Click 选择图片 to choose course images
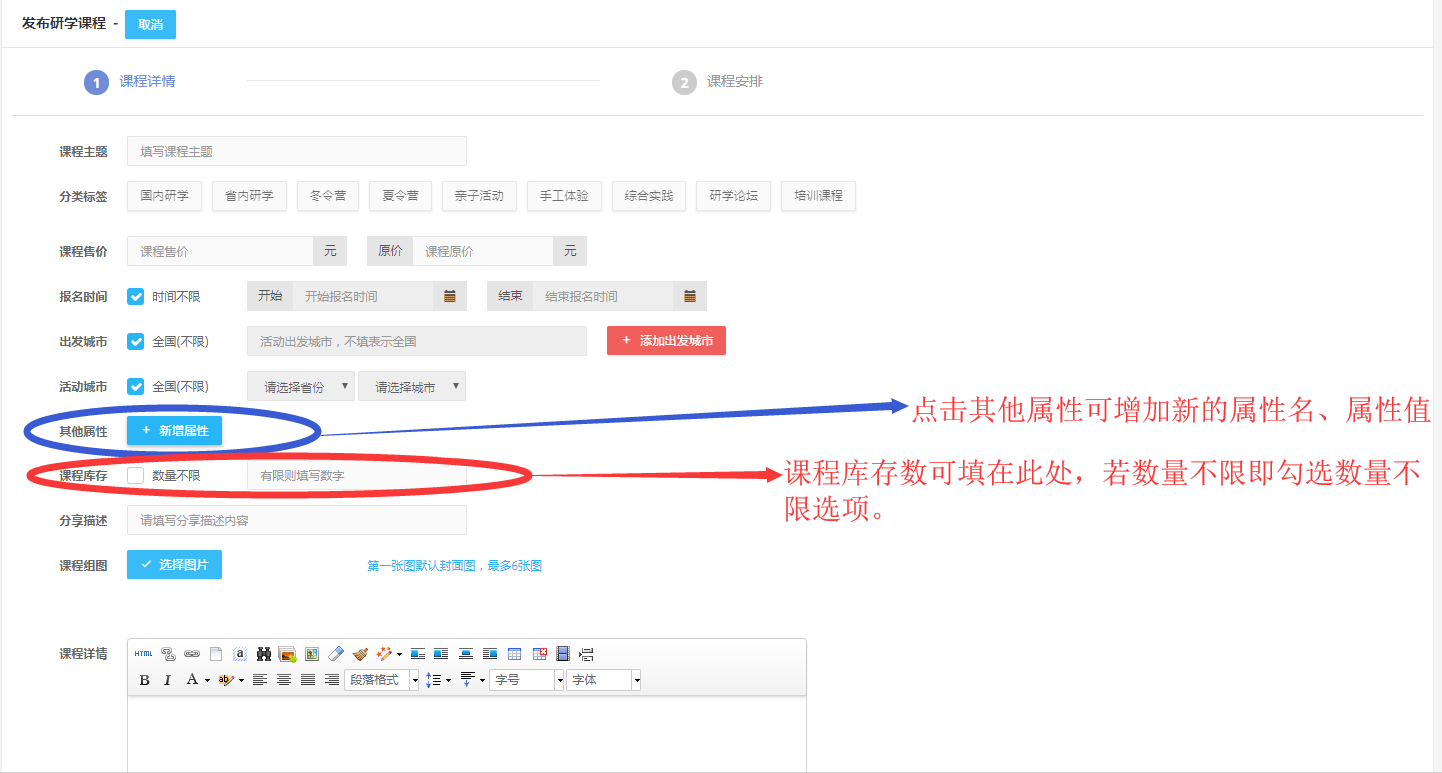The height and width of the screenshot is (773, 1442). 174,565
